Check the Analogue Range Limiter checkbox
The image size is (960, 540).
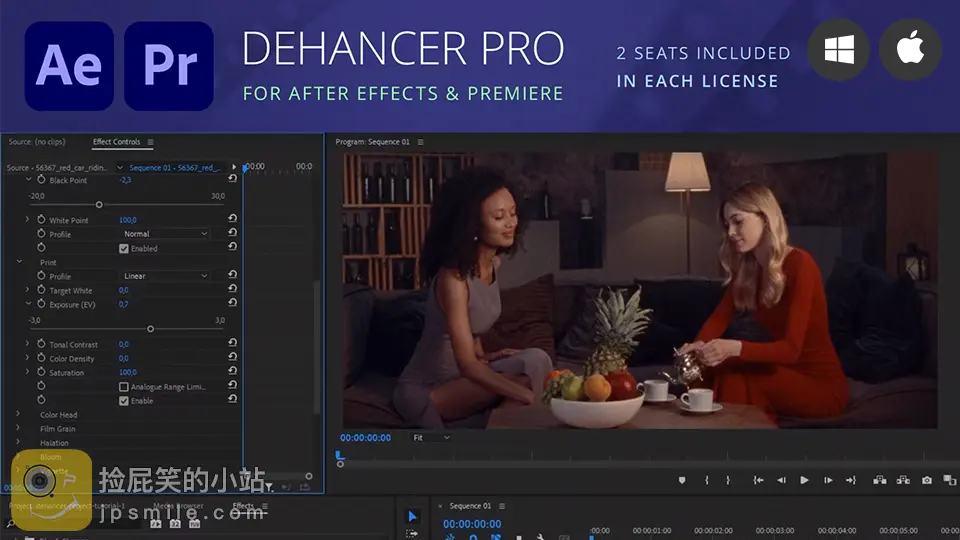point(124,387)
